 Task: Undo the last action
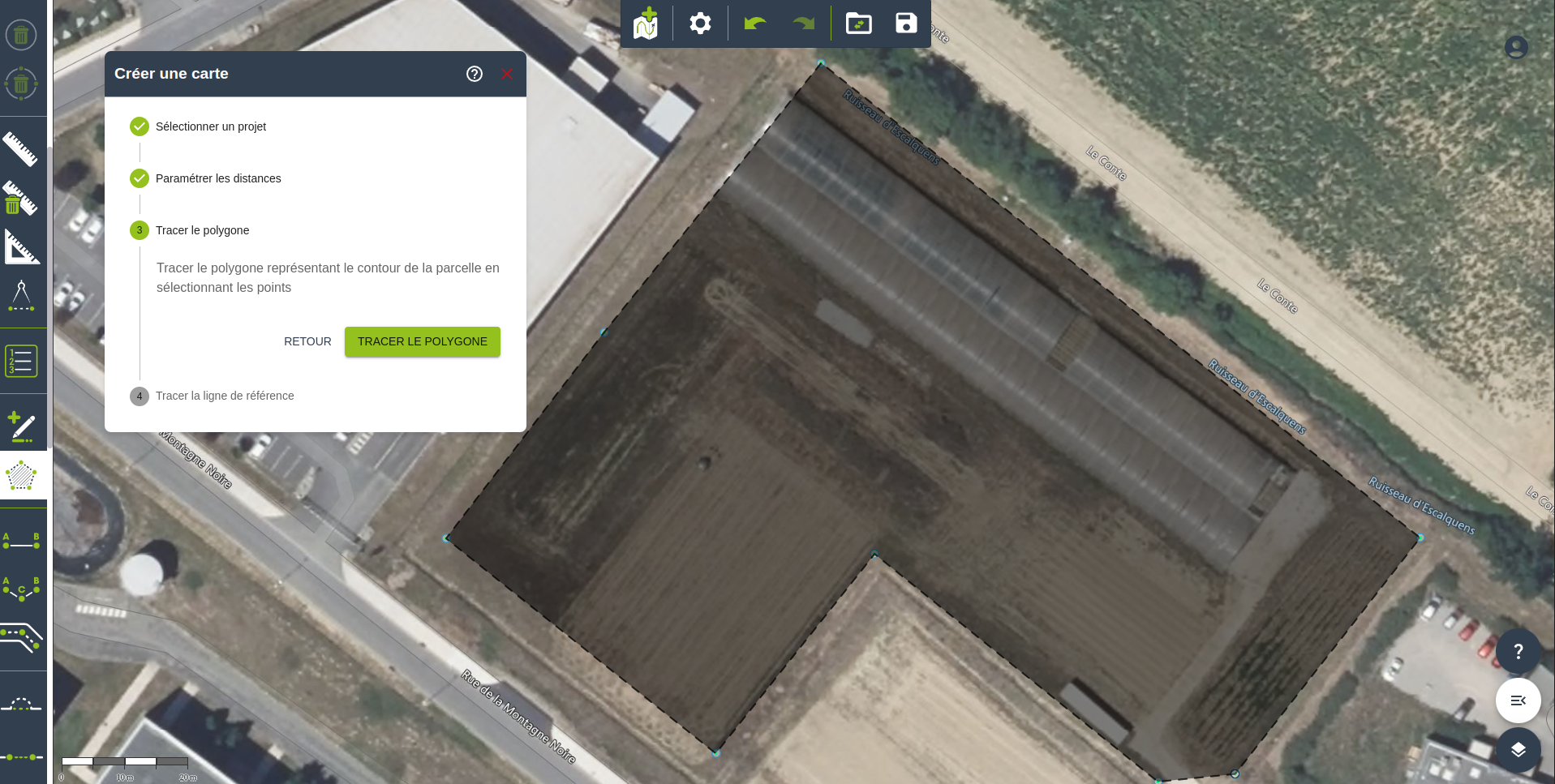click(754, 24)
